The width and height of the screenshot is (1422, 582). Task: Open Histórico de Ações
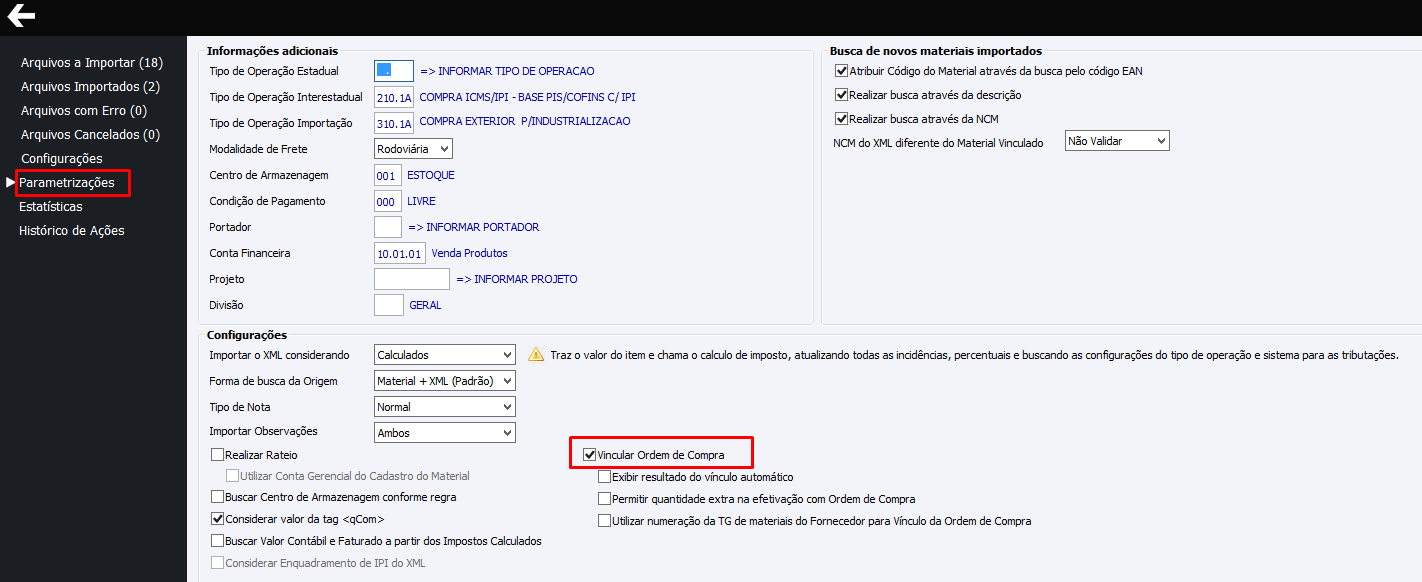[72, 230]
